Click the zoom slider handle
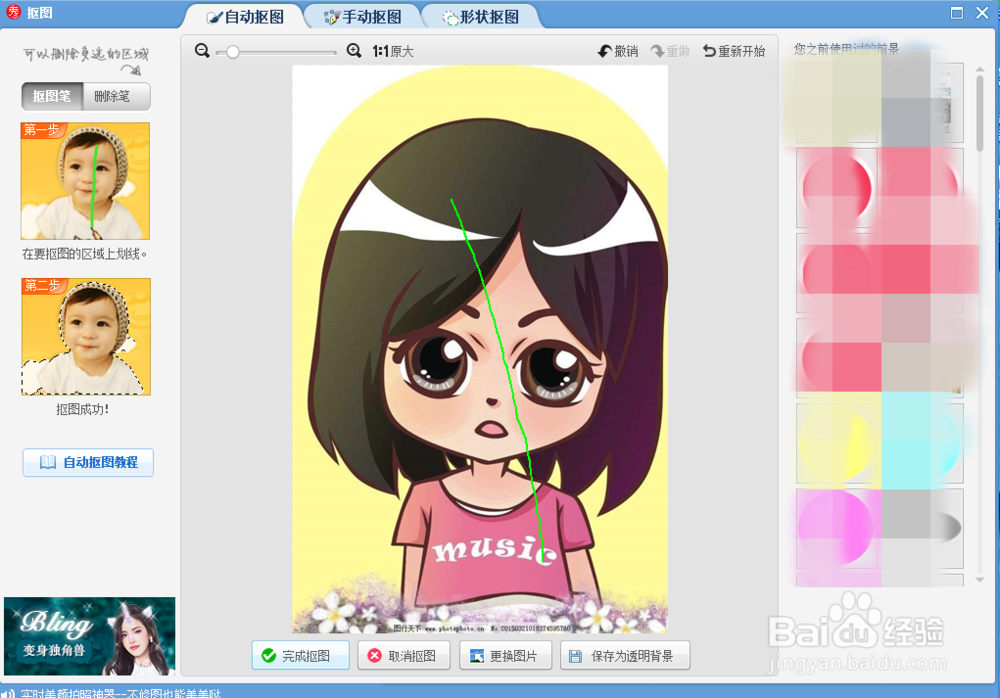The width and height of the screenshot is (1000, 698). click(233, 52)
